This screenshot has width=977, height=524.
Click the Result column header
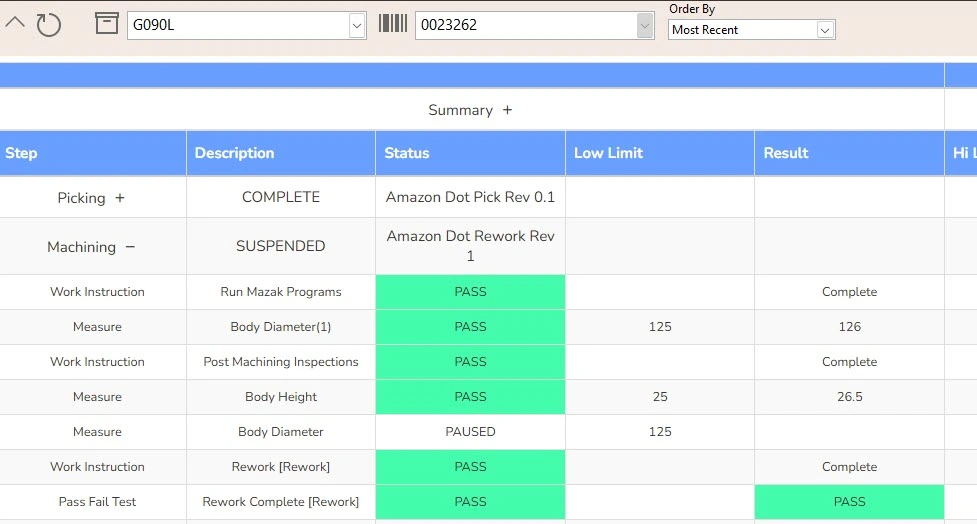click(x=786, y=153)
